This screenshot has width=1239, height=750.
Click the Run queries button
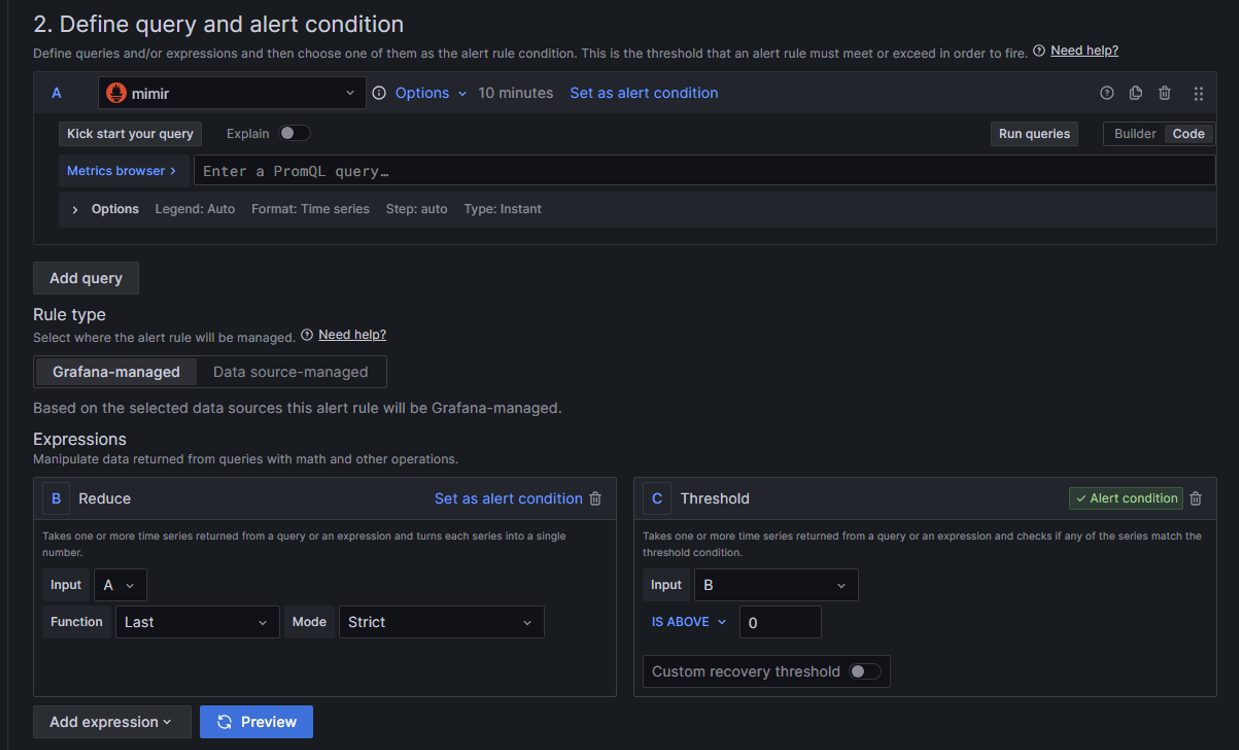point(1034,134)
